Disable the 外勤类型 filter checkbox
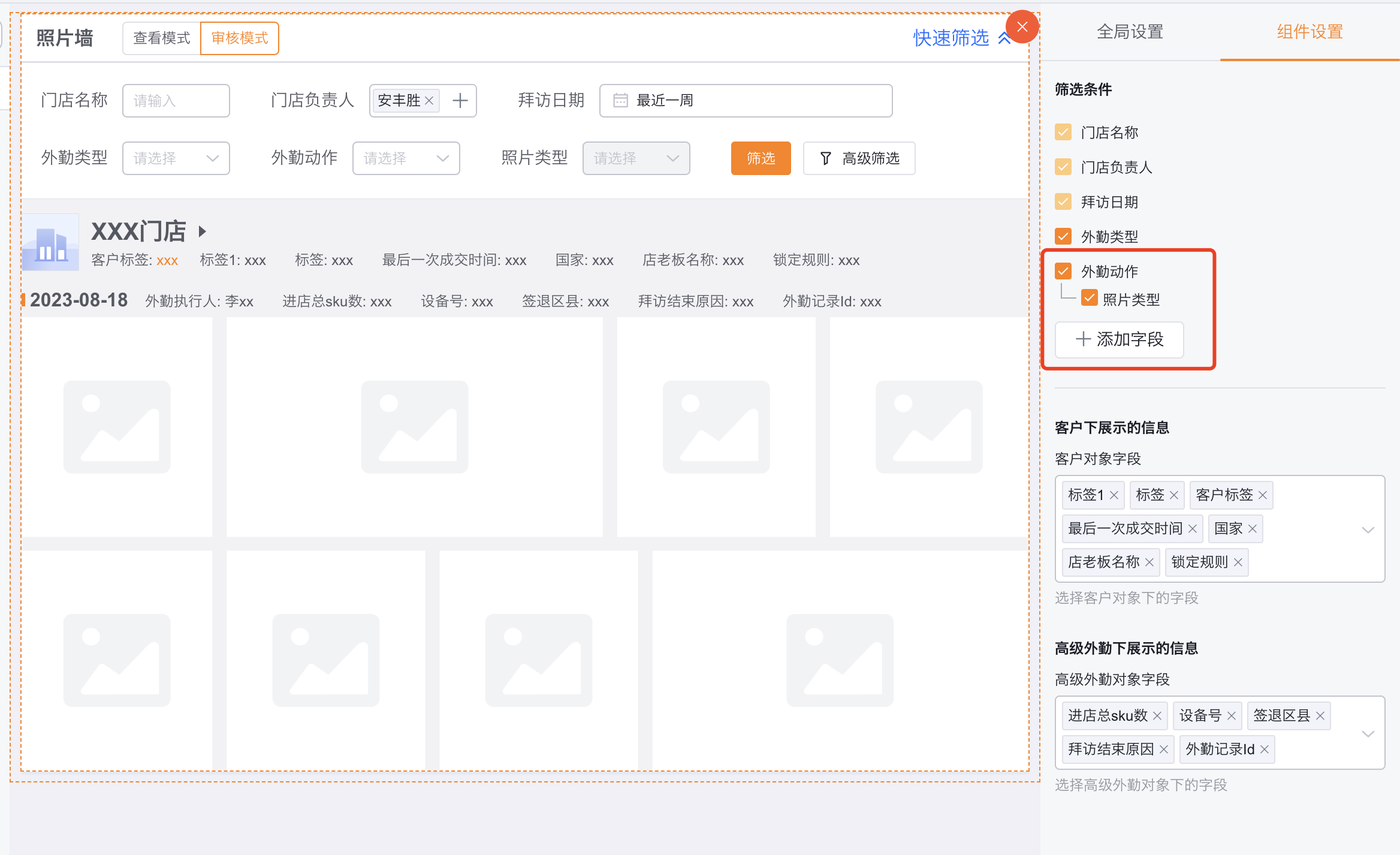1400x855 pixels. [x=1063, y=236]
